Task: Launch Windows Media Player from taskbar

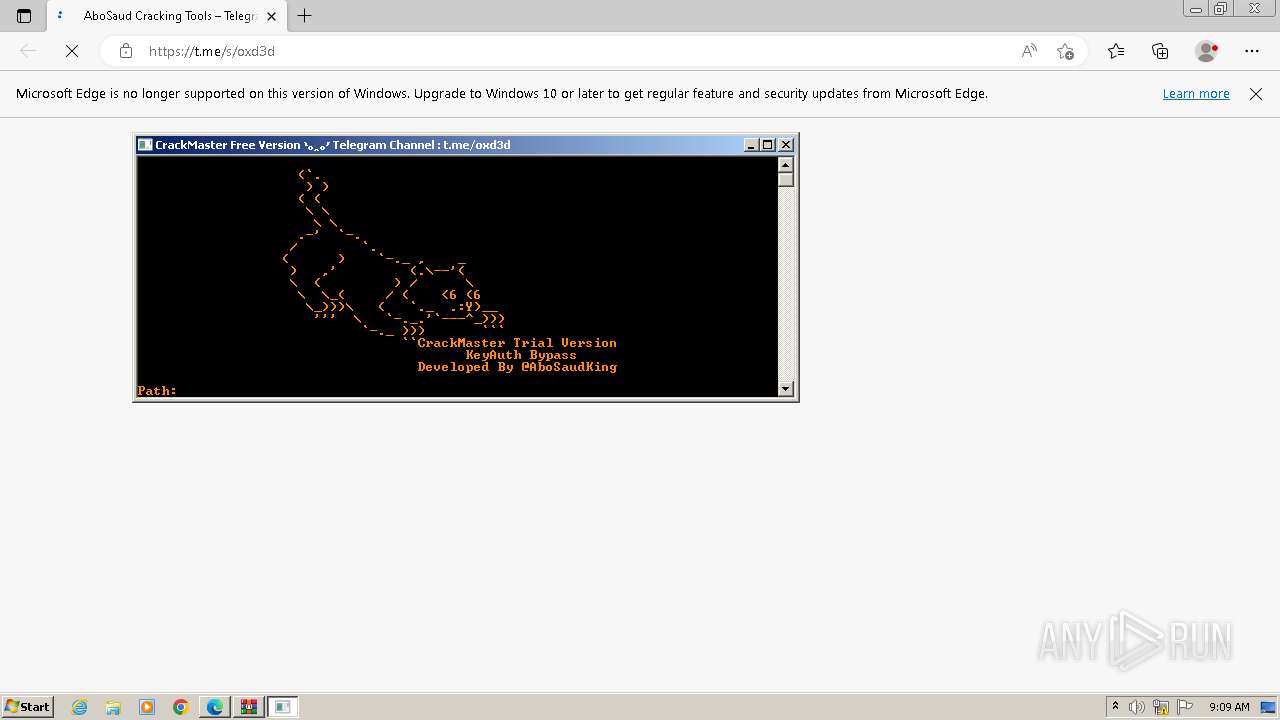Action: click(x=147, y=707)
